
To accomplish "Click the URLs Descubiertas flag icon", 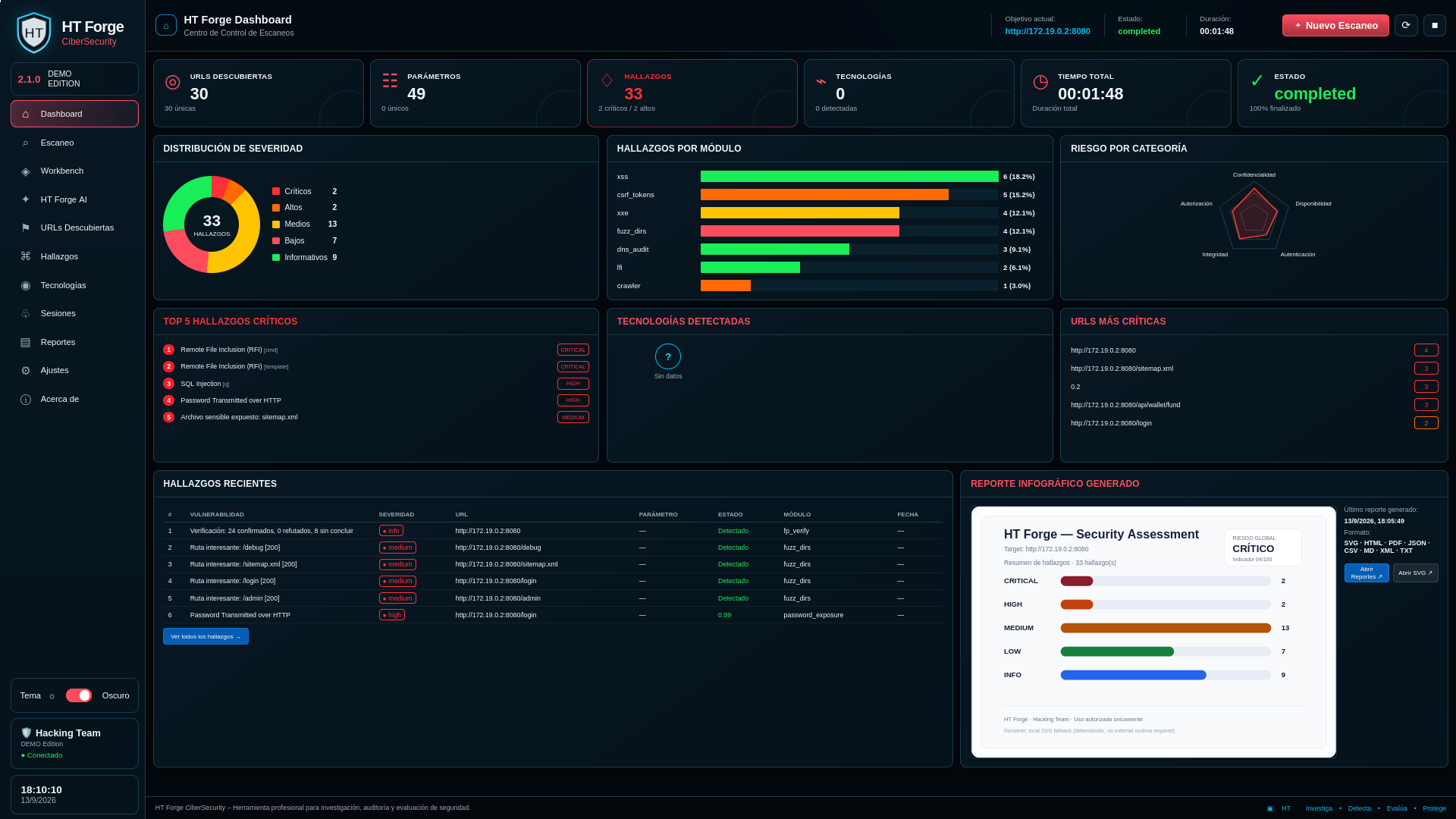I will tap(26, 228).
